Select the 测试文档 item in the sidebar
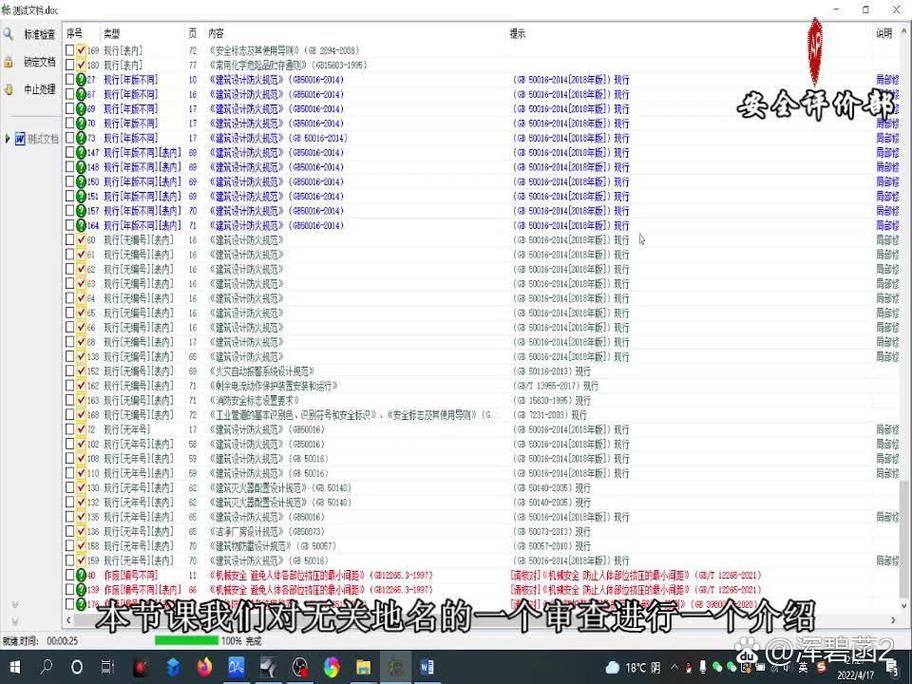This screenshot has width=912, height=684. (44, 138)
